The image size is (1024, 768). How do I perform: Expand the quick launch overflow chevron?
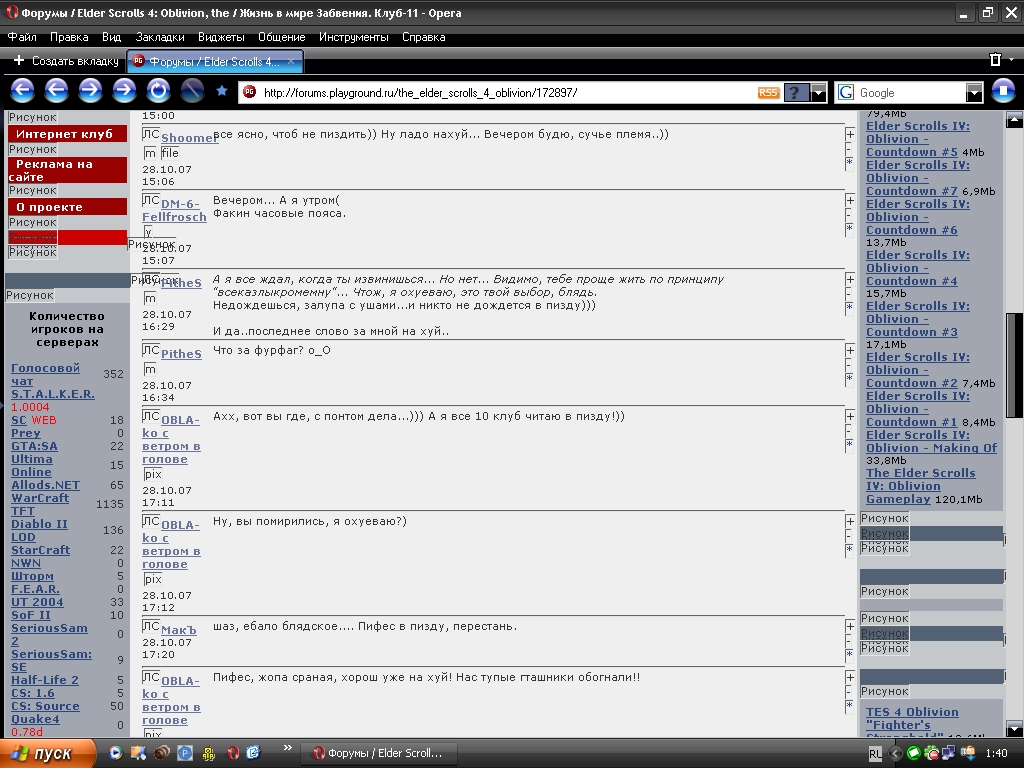(287, 748)
